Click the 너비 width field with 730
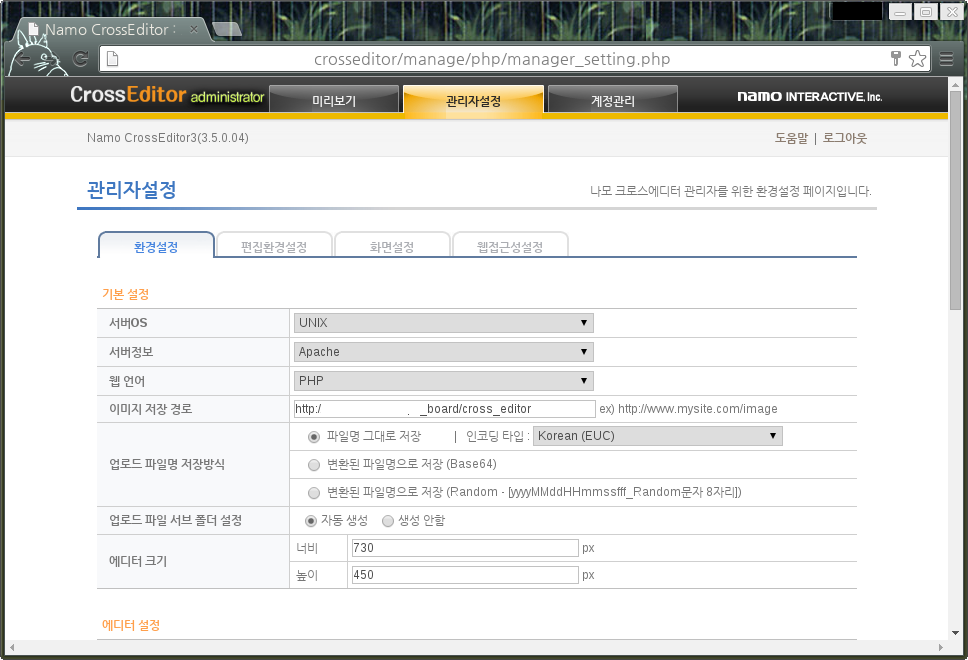The height and width of the screenshot is (660, 968). 465,548
